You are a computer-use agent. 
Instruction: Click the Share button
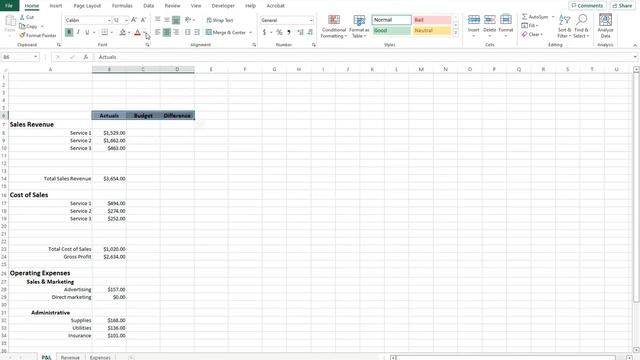(622, 6)
